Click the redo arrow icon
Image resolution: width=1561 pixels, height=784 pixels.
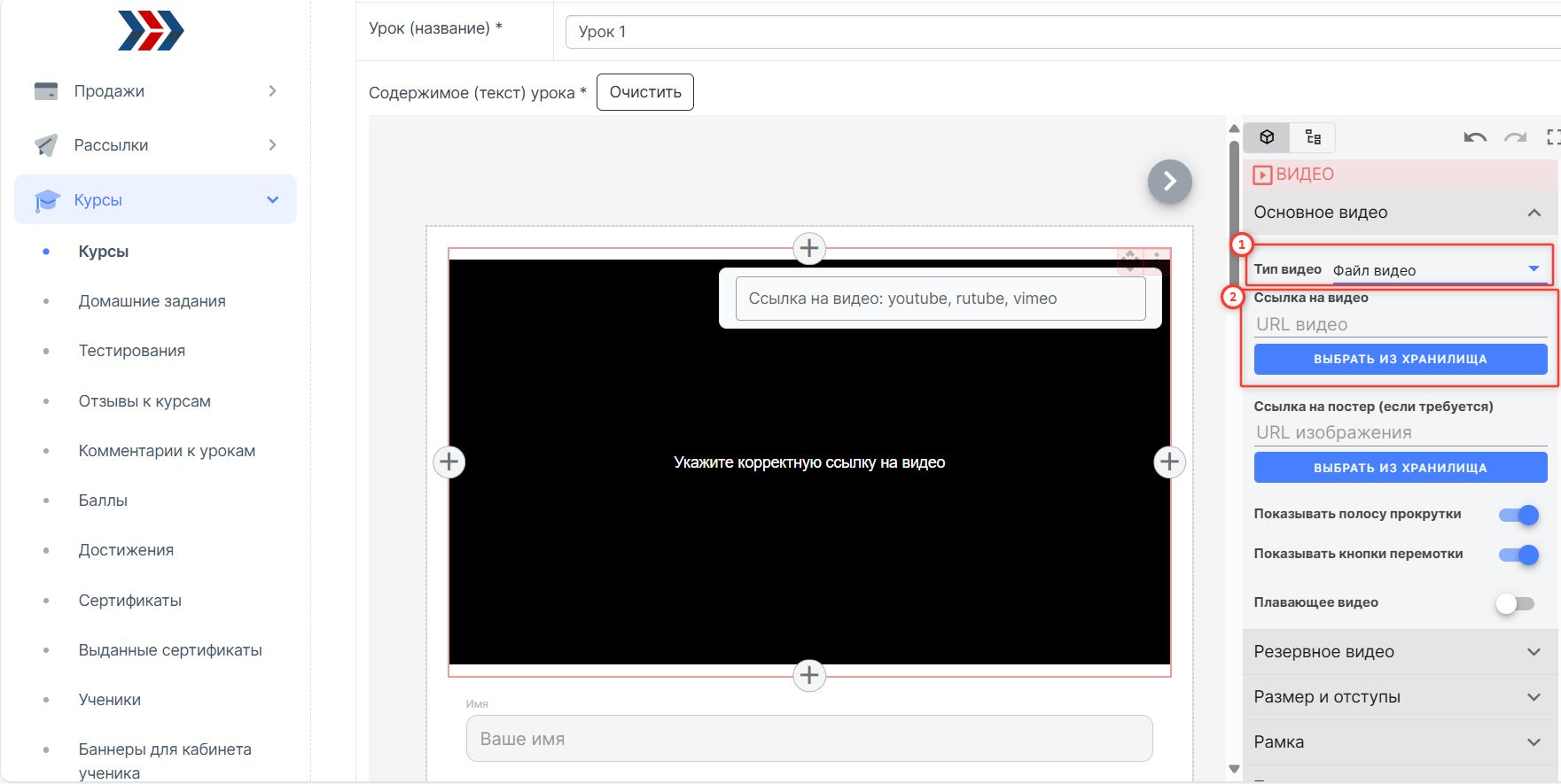[x=1515, y=137]
